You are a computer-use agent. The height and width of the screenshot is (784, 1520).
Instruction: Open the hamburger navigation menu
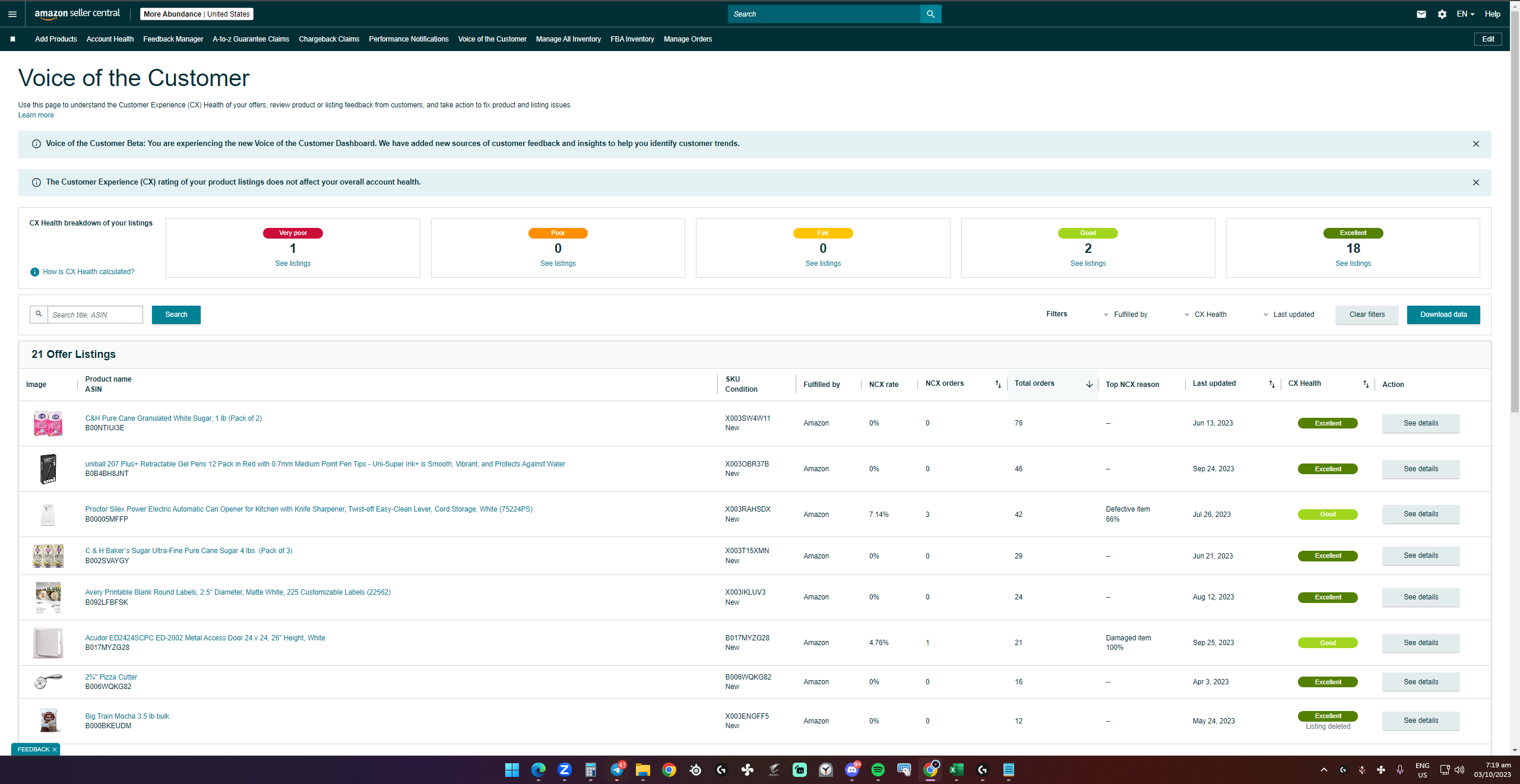click(x=12, y=14)
